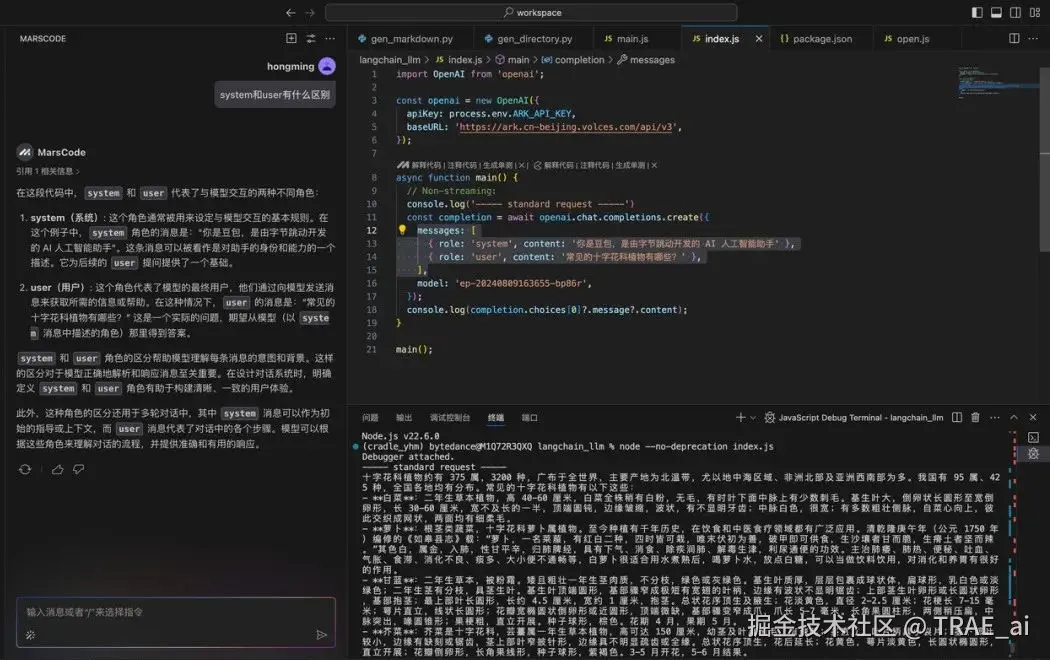Image resolution: width=1050 pixels, height=660 pixels.
Task: Click the hongming user avatar
Action: (327, 66)
